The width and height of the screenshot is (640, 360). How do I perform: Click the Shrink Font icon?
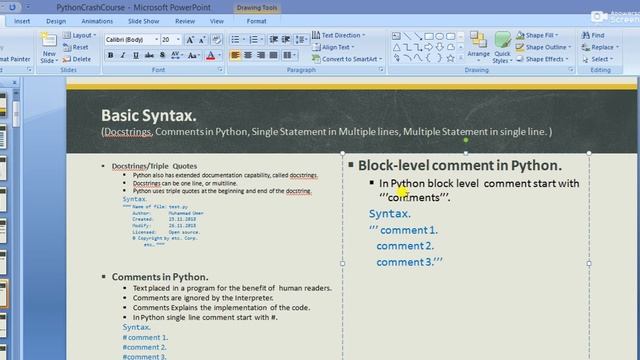[202, 40]
